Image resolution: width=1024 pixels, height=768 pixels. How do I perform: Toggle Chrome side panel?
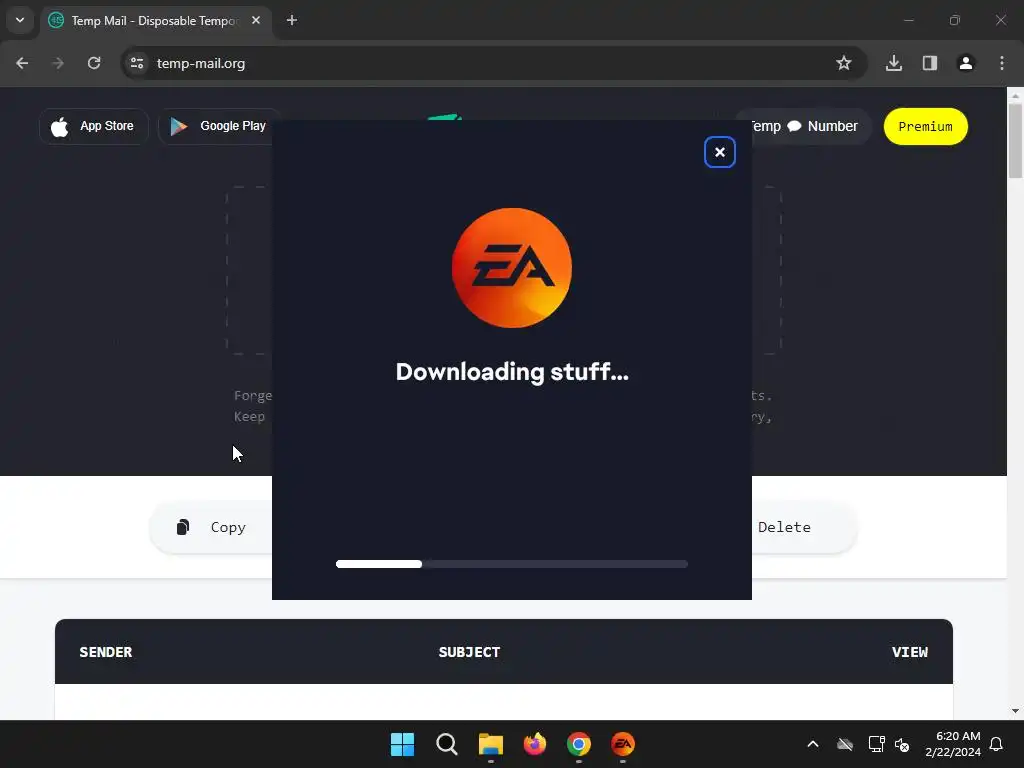930,63
